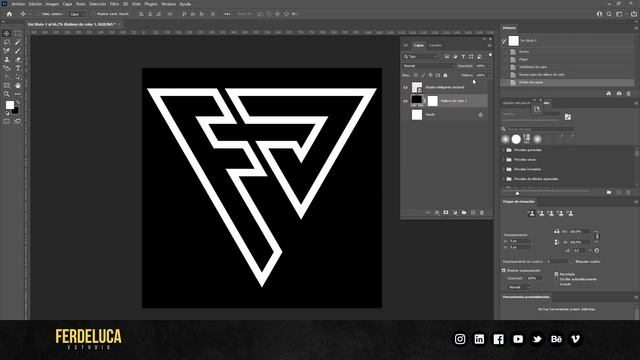The width and height of the screenshot is (640, 360).
Task: Expand the Pinceles generales folder
Action: [x=503, y=150]
